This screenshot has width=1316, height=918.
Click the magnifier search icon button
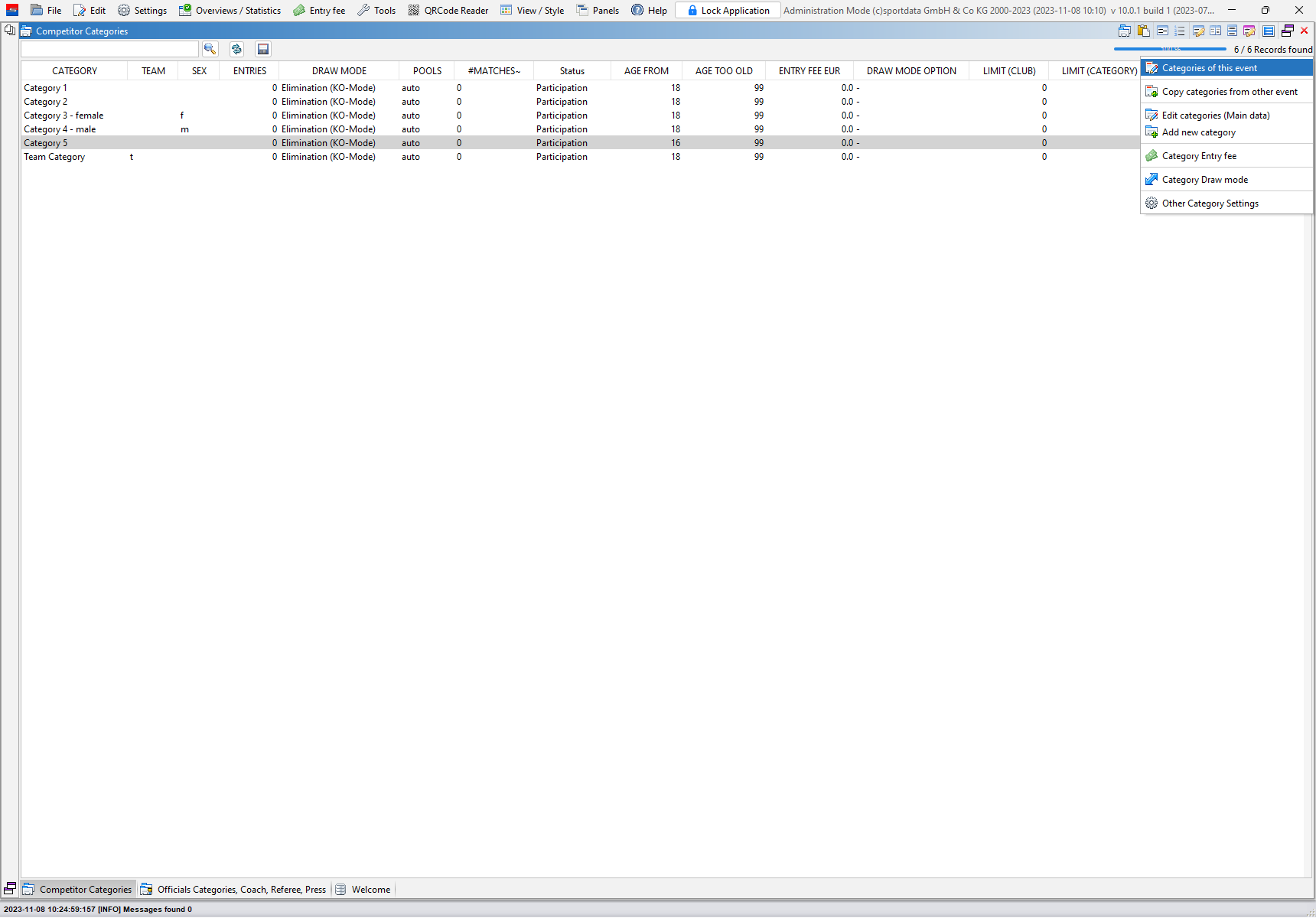(x=210, y=49)
